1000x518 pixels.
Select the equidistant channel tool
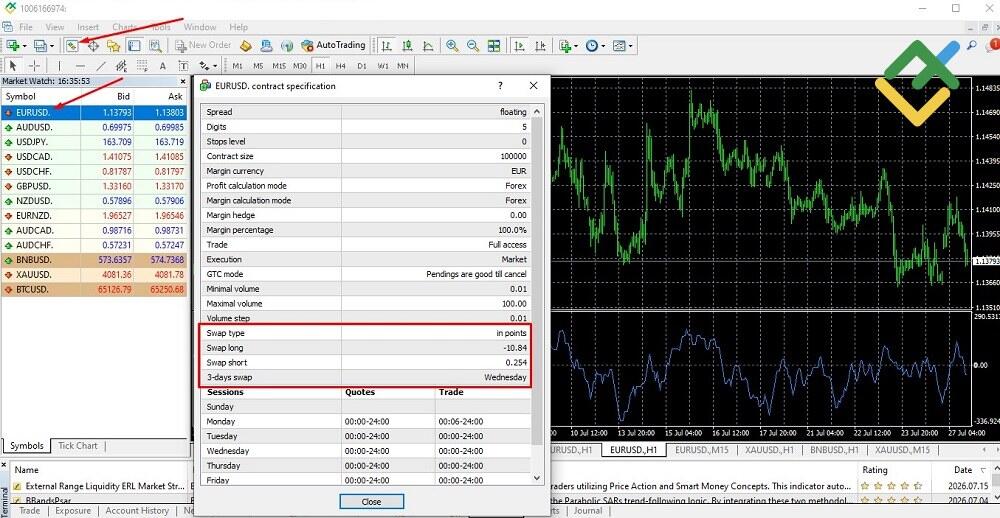click(121, 65)
